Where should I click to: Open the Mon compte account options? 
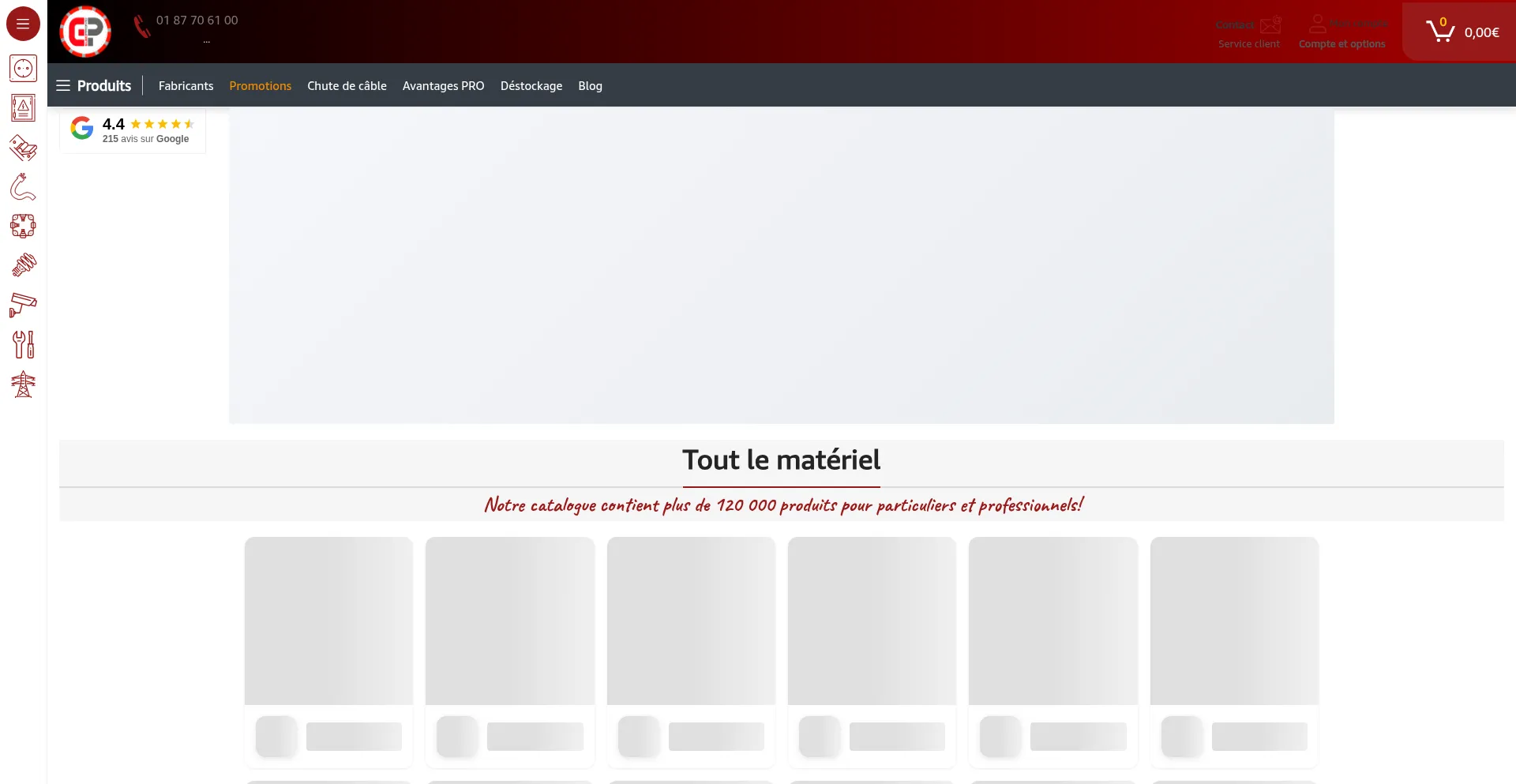1342,32
